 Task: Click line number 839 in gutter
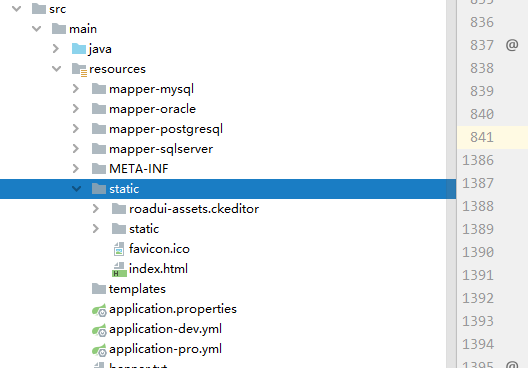482,91
